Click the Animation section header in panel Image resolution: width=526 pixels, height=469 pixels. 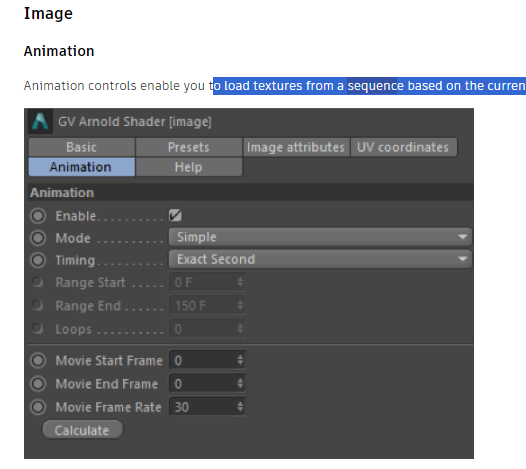[251, 193]
